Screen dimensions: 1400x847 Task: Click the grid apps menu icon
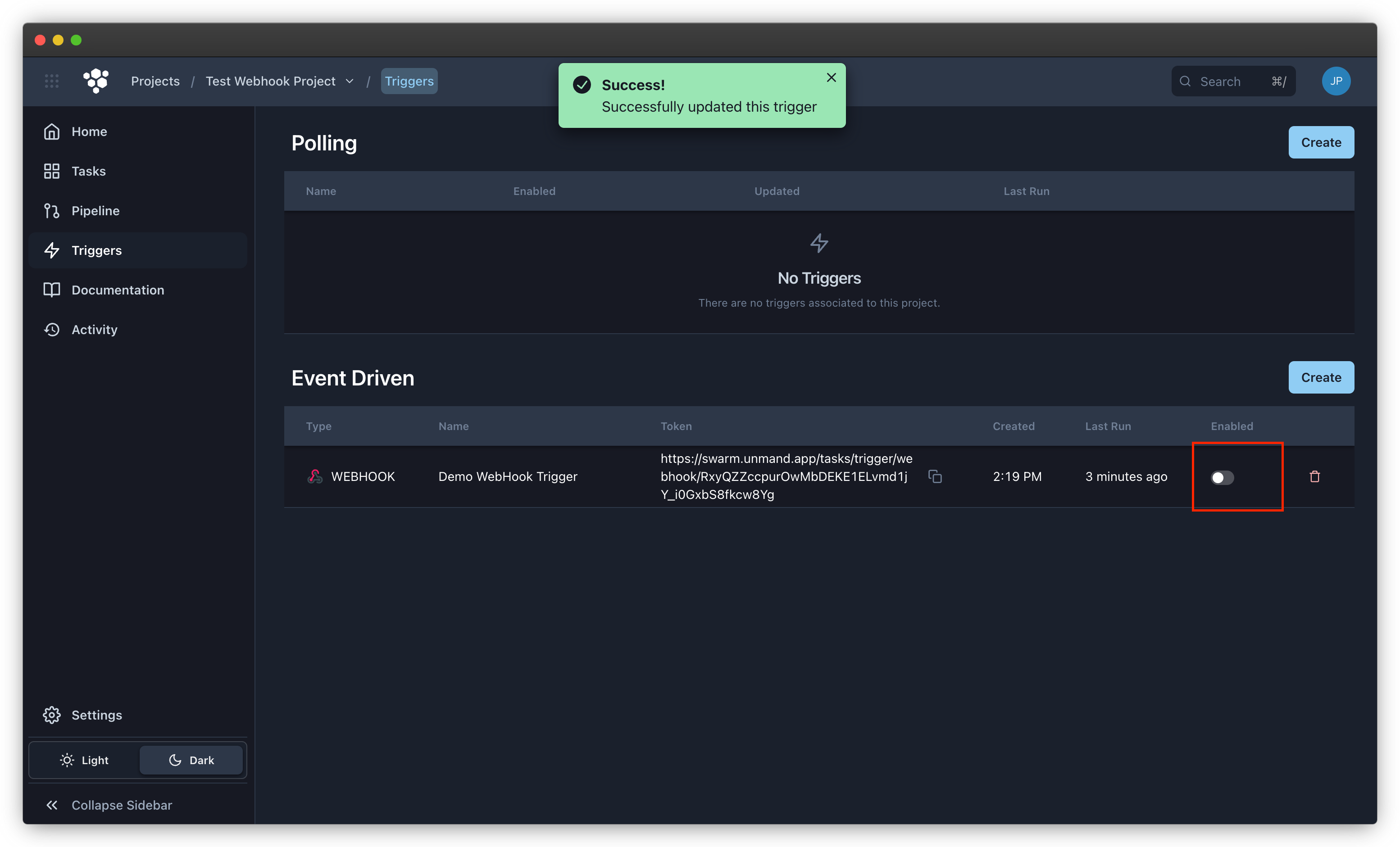pos(52,81)
